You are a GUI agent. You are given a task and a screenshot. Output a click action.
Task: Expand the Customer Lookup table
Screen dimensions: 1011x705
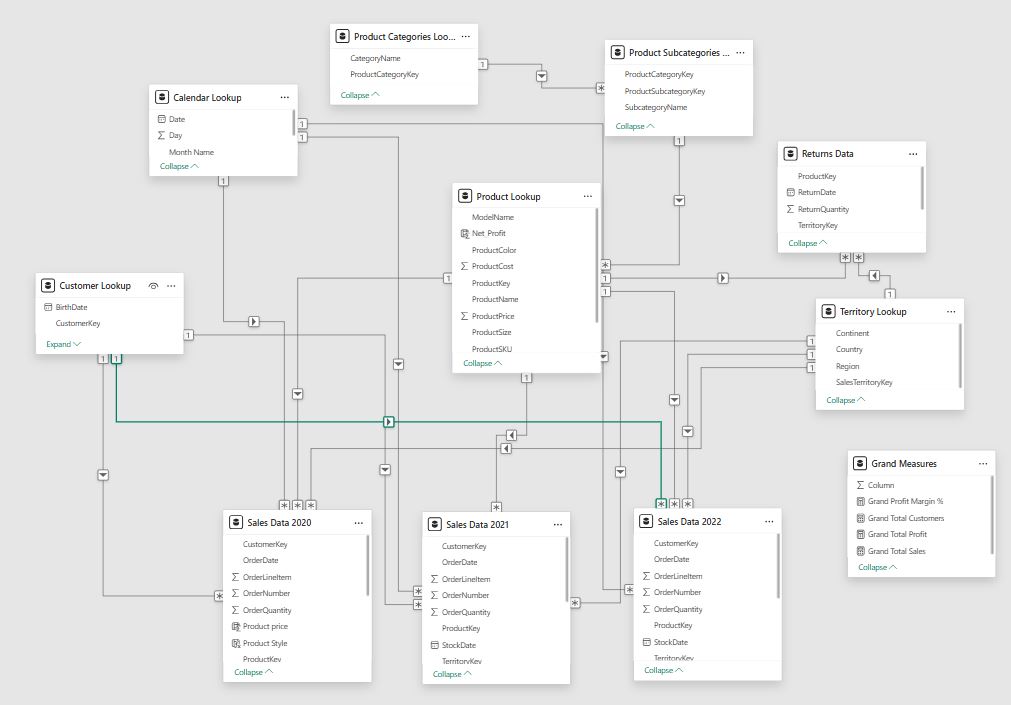click(x=63, y=344)
